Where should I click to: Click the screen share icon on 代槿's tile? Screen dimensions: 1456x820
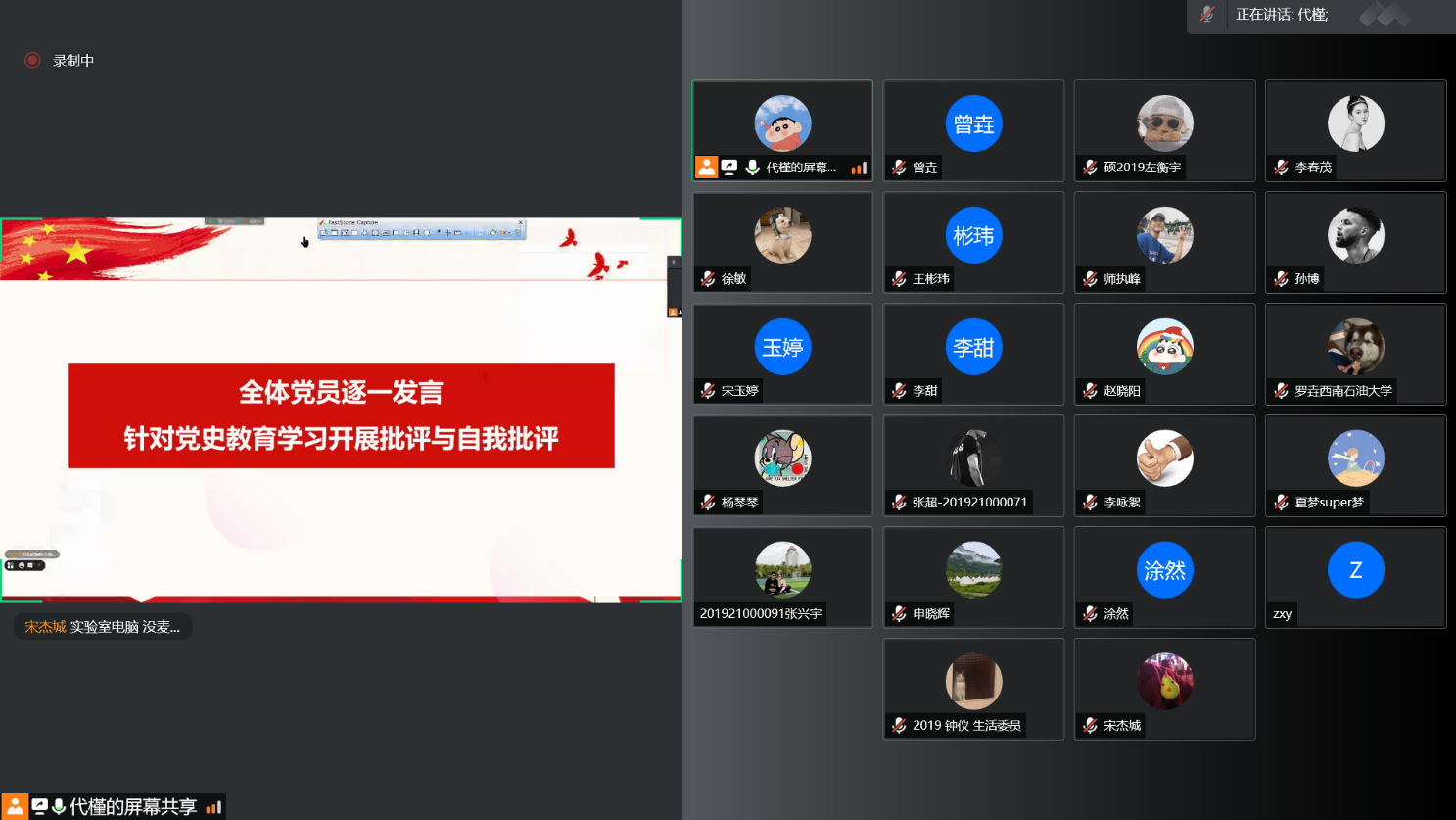[729, 168]
